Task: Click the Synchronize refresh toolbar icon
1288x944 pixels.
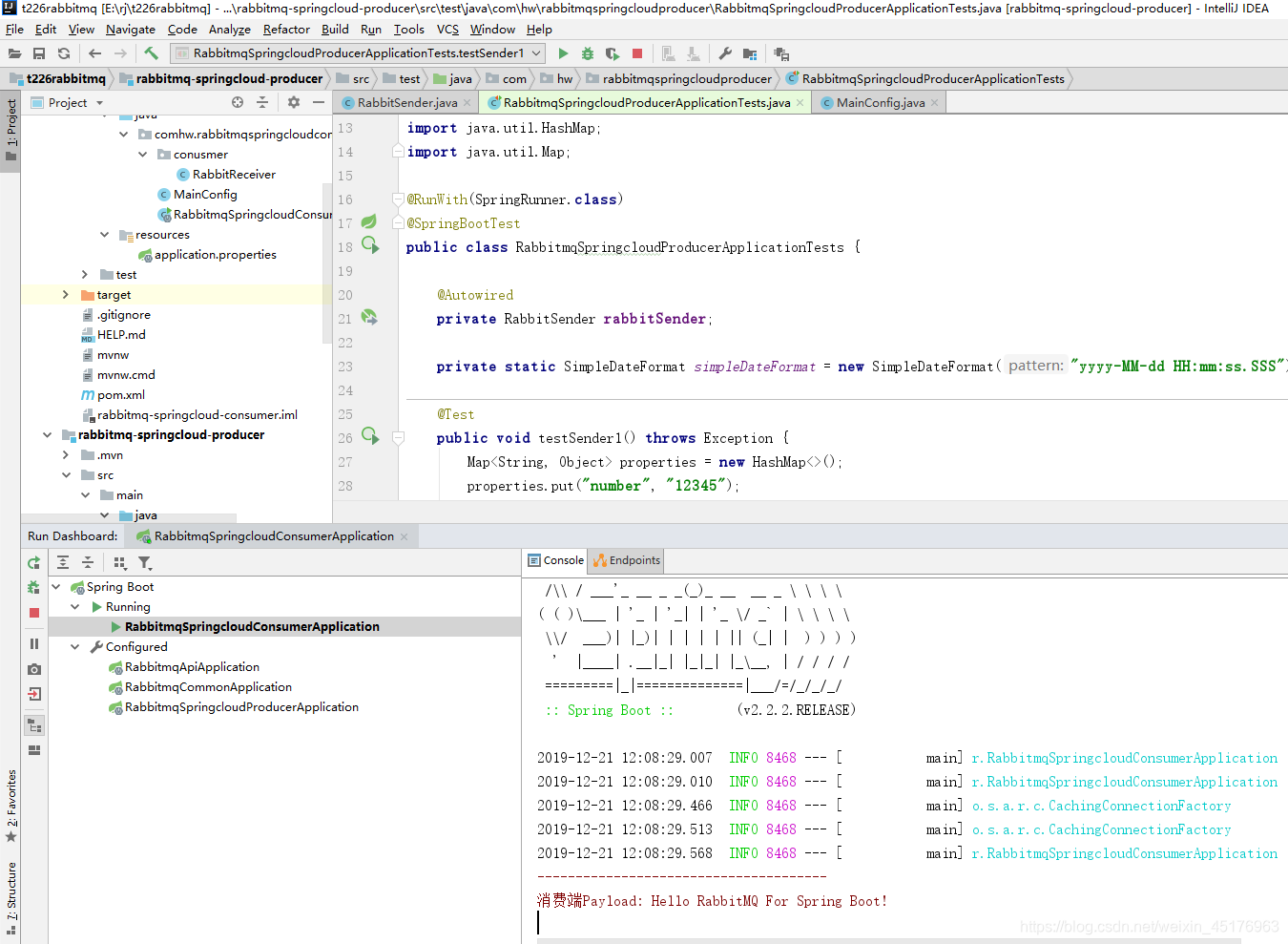Action: click(64, 53)
